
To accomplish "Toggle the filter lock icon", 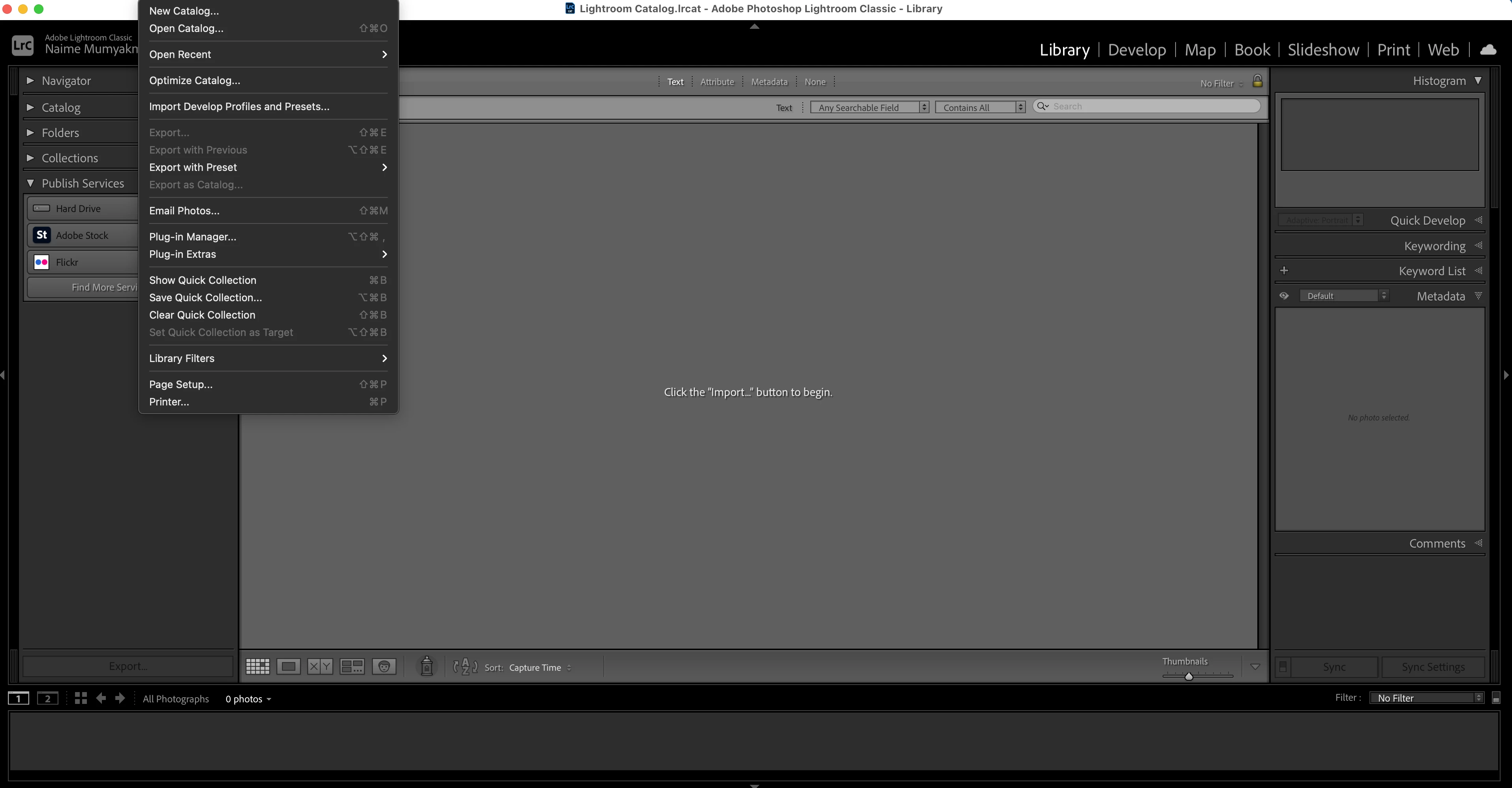I will click(1257, 82).
